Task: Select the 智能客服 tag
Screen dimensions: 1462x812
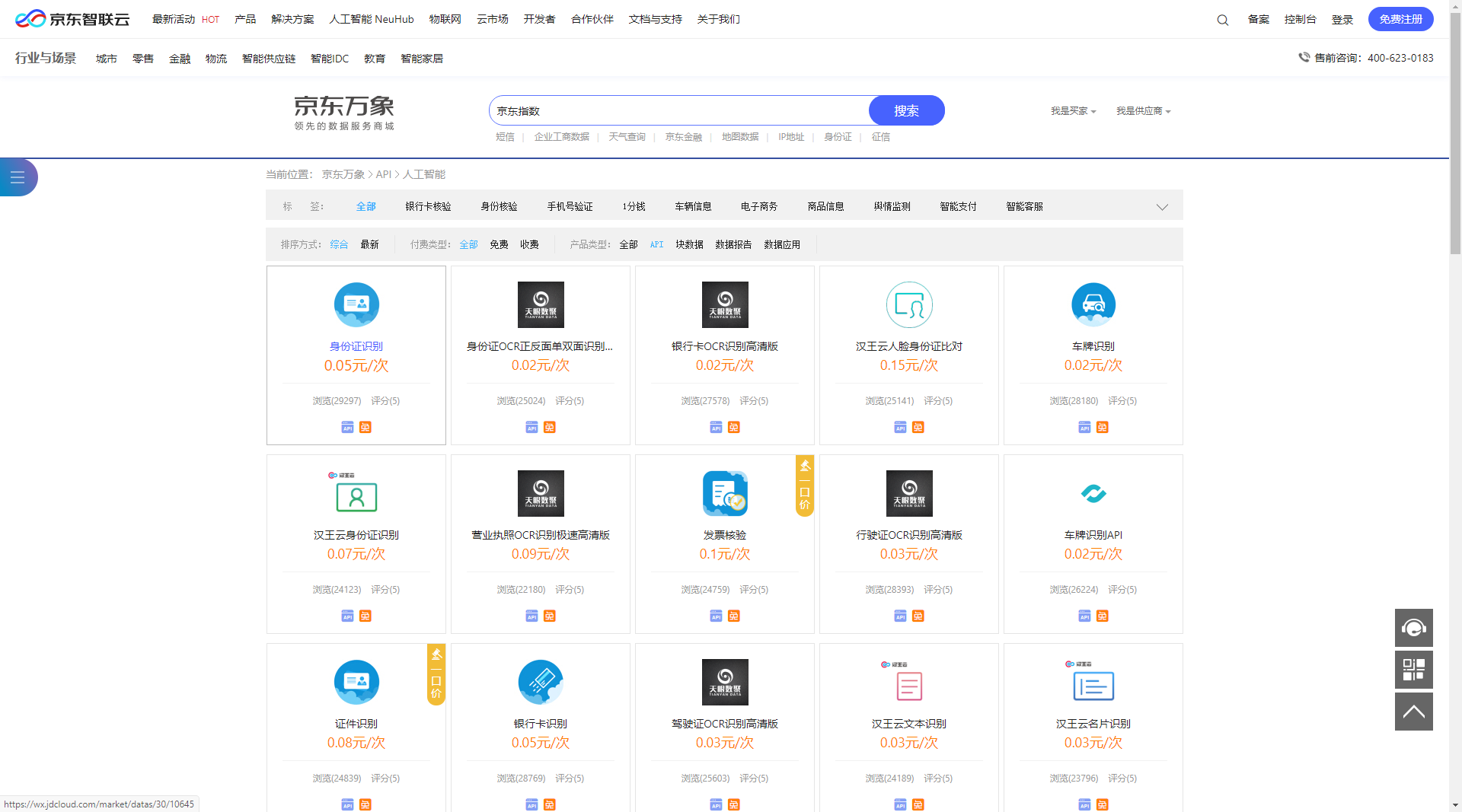Action: click(1024, 206)
